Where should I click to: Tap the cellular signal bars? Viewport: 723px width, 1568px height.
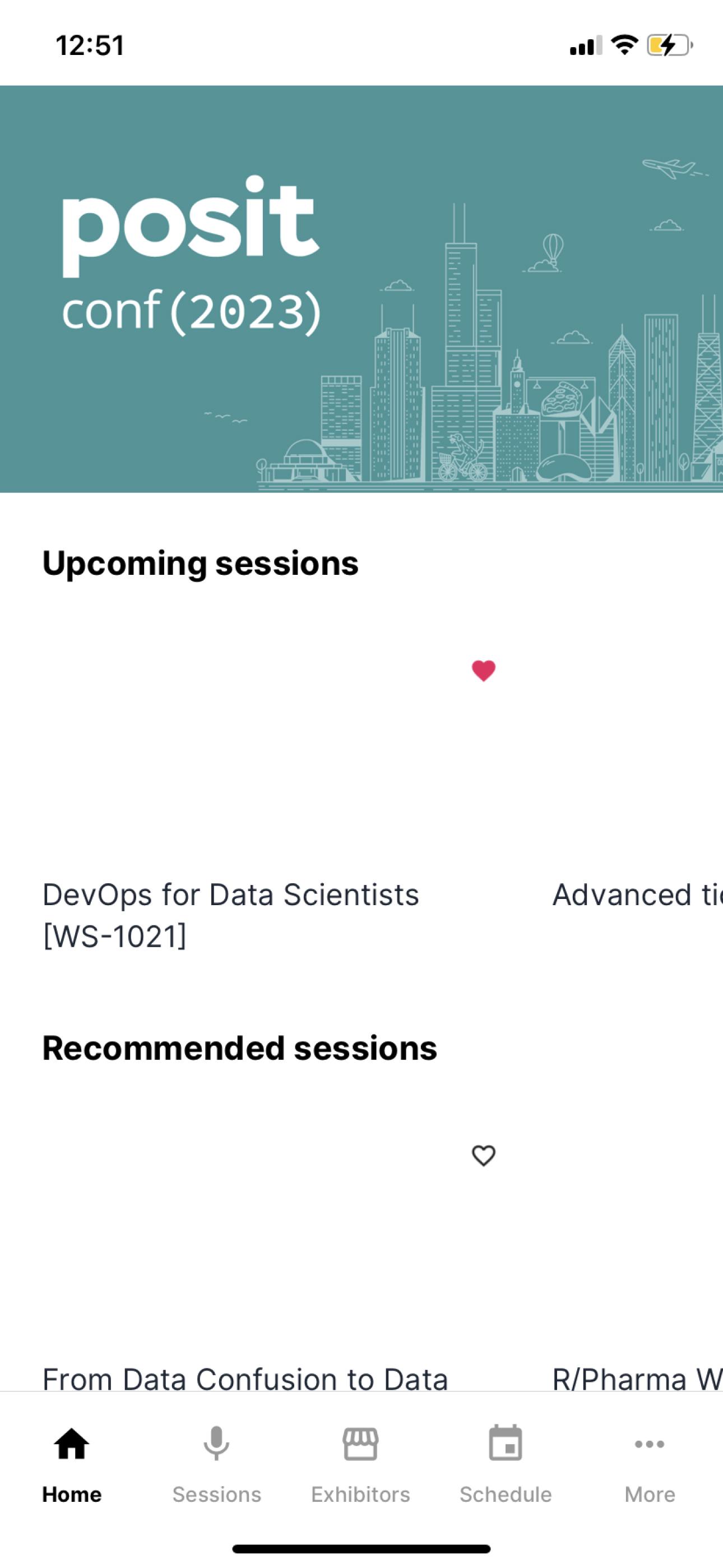pyautogui.click(x=586, y=45)
